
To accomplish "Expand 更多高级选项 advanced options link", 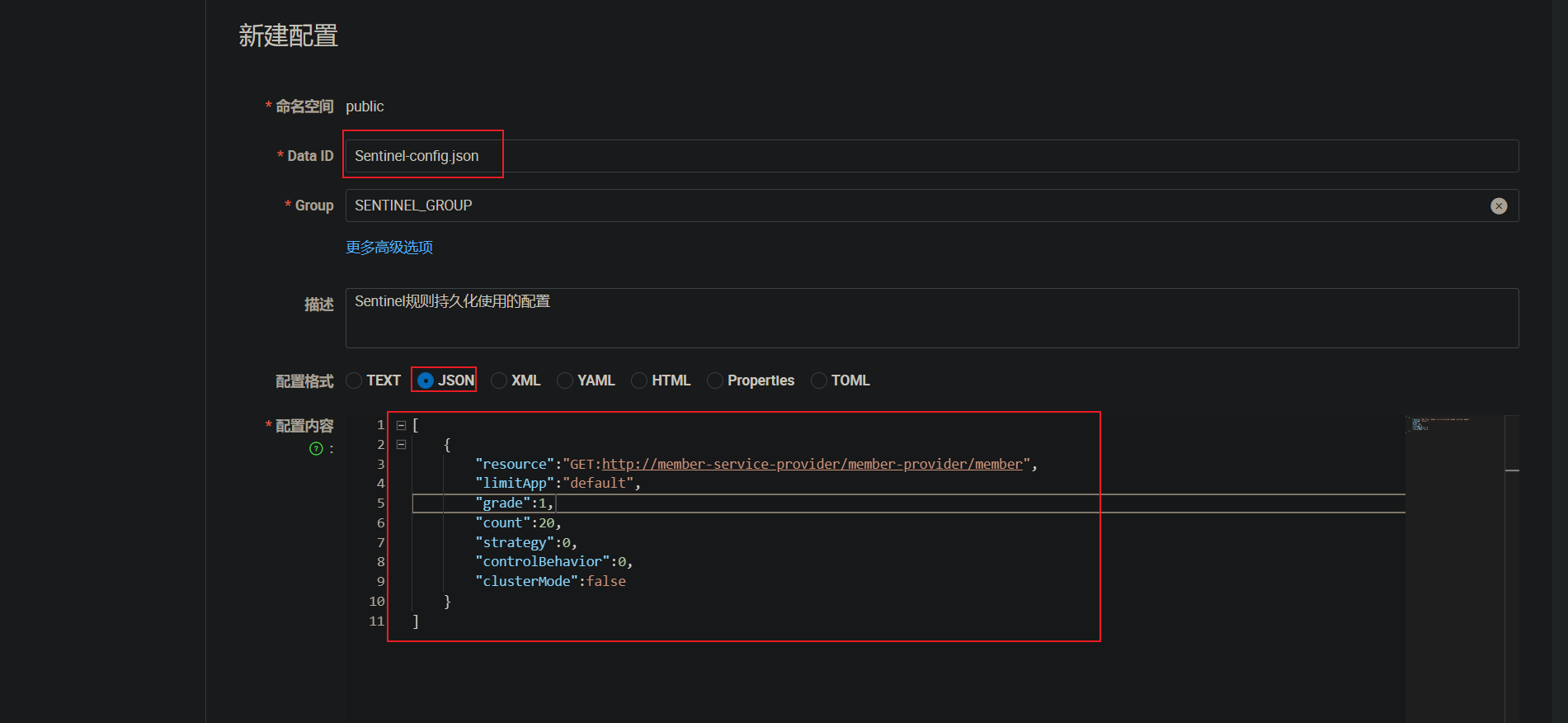I will coord(389,248).
